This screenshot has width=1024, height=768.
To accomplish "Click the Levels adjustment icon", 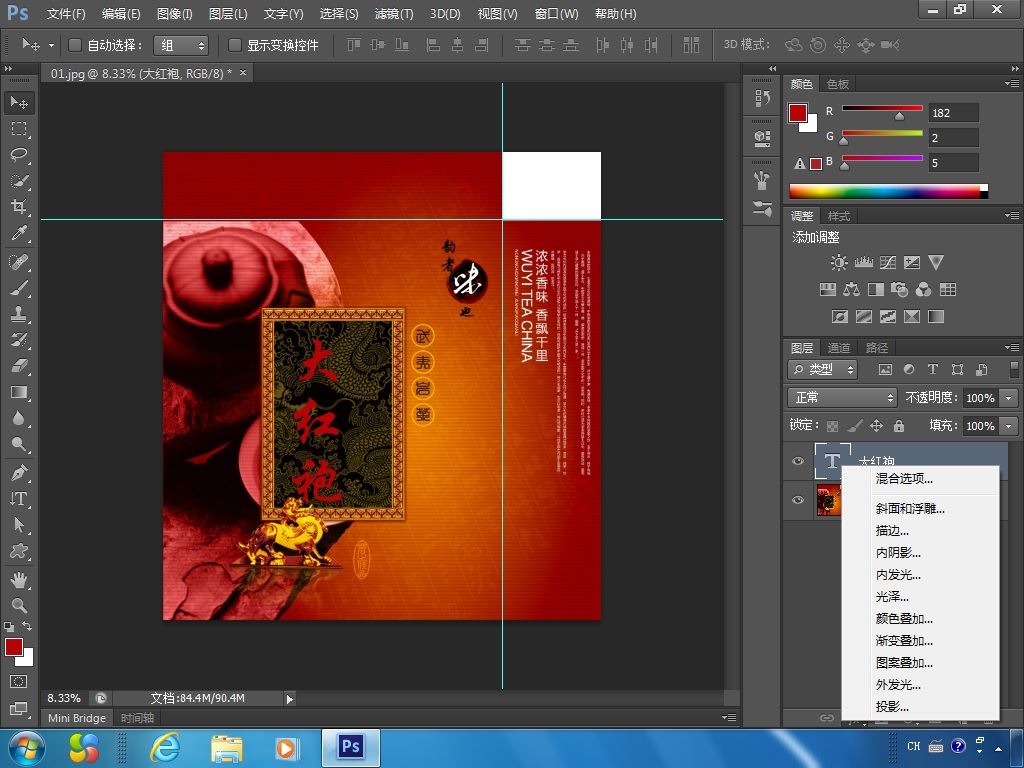I will [x=863, y=263].
